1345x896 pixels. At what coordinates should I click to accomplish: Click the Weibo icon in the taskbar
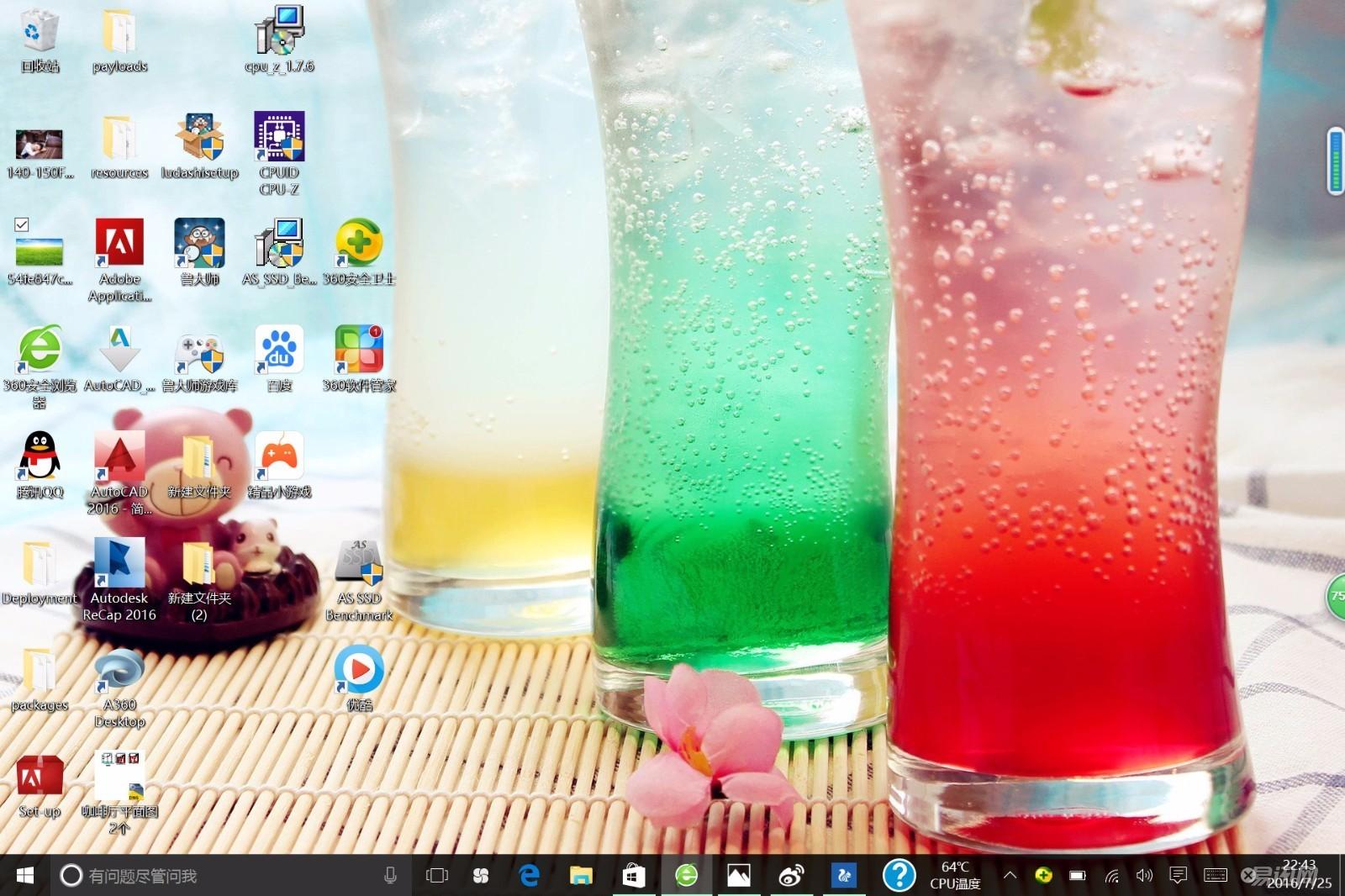pyautogui.click(x=791, y=876)
